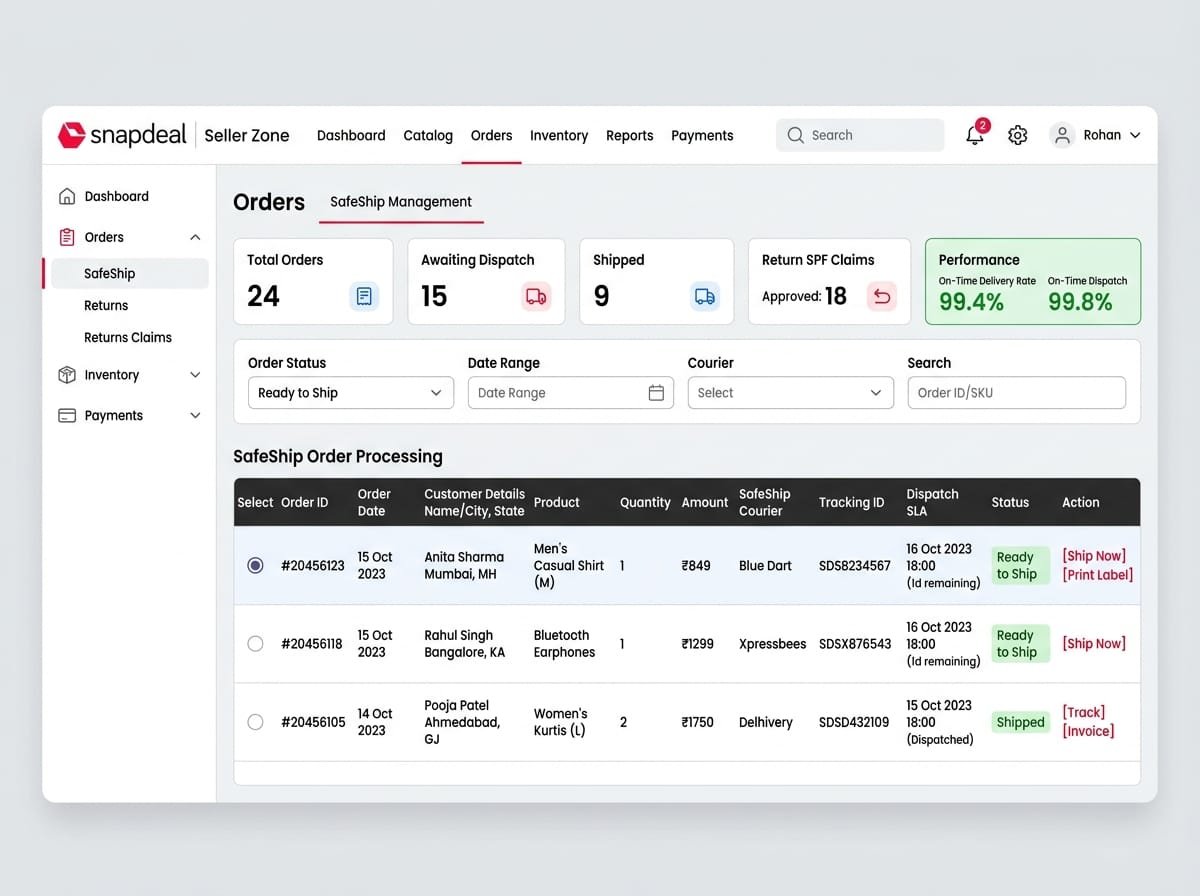
Task: Click the Tracking ID column header
Action: coord(851,502)
